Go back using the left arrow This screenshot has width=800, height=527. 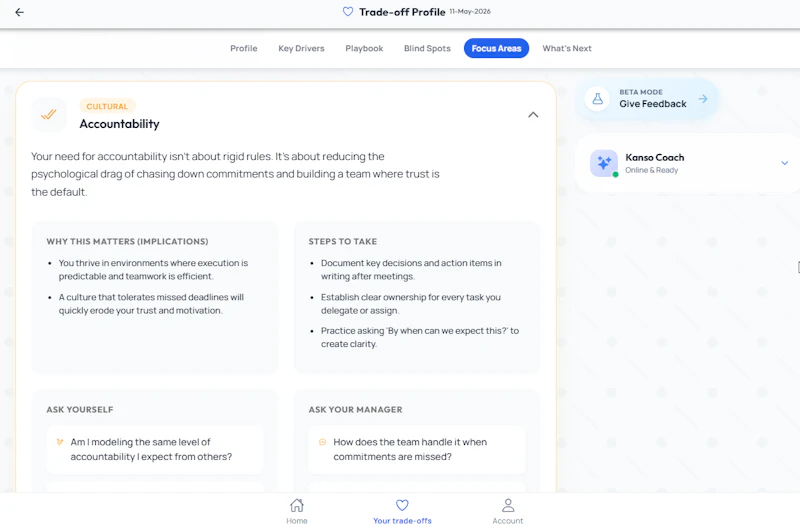[x=19, y=12]
